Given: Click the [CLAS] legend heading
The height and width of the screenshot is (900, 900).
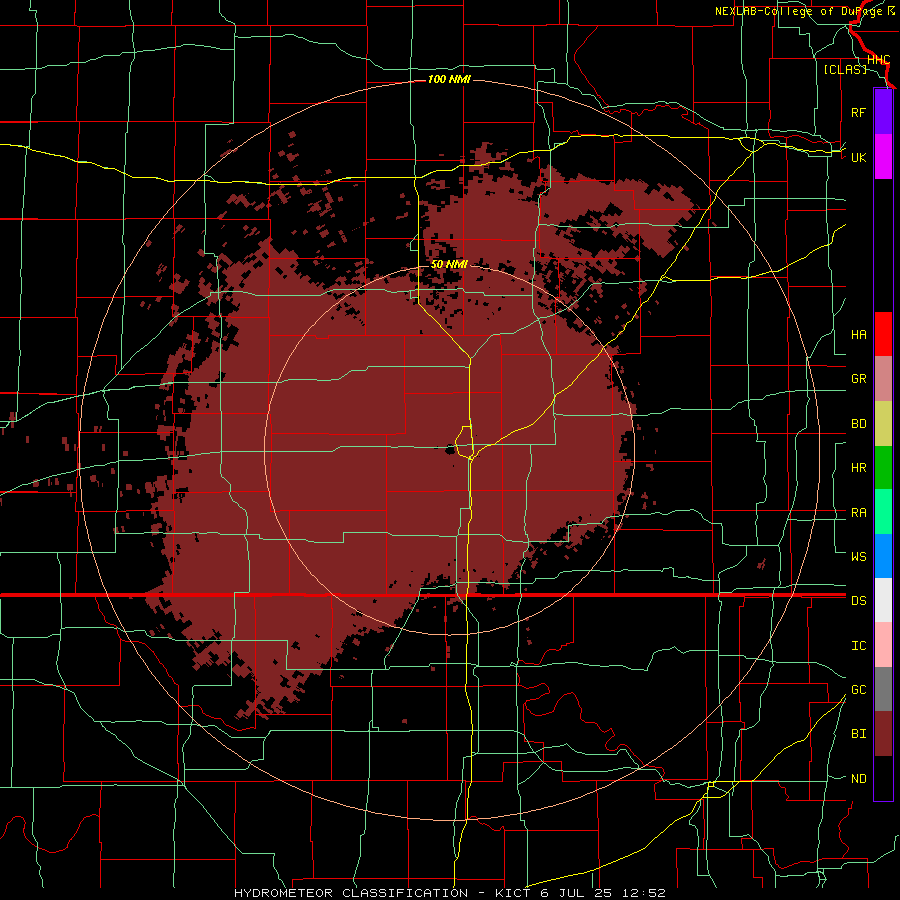Looking at the screenshot, I should pyautogui.click(x=845, y=69).
